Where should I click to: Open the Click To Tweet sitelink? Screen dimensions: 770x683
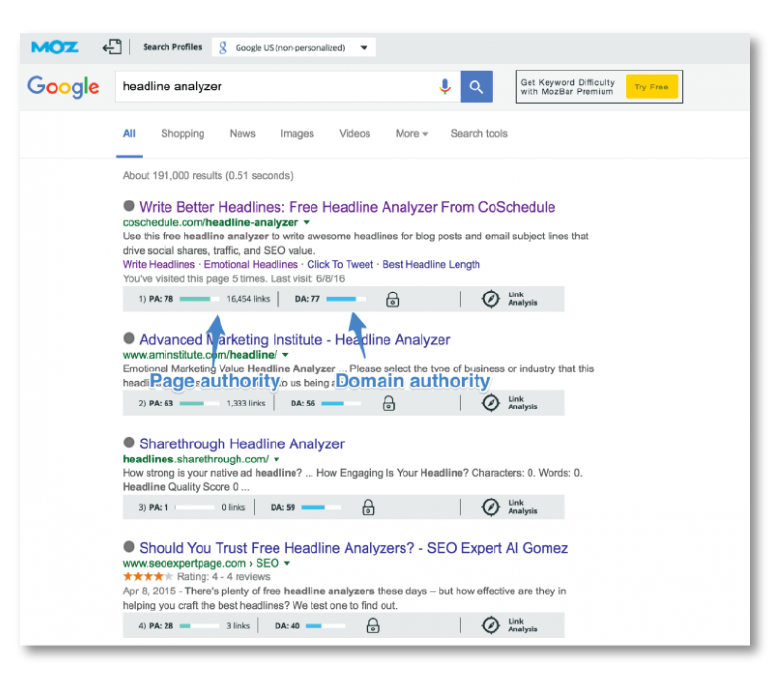click(340, 265)
